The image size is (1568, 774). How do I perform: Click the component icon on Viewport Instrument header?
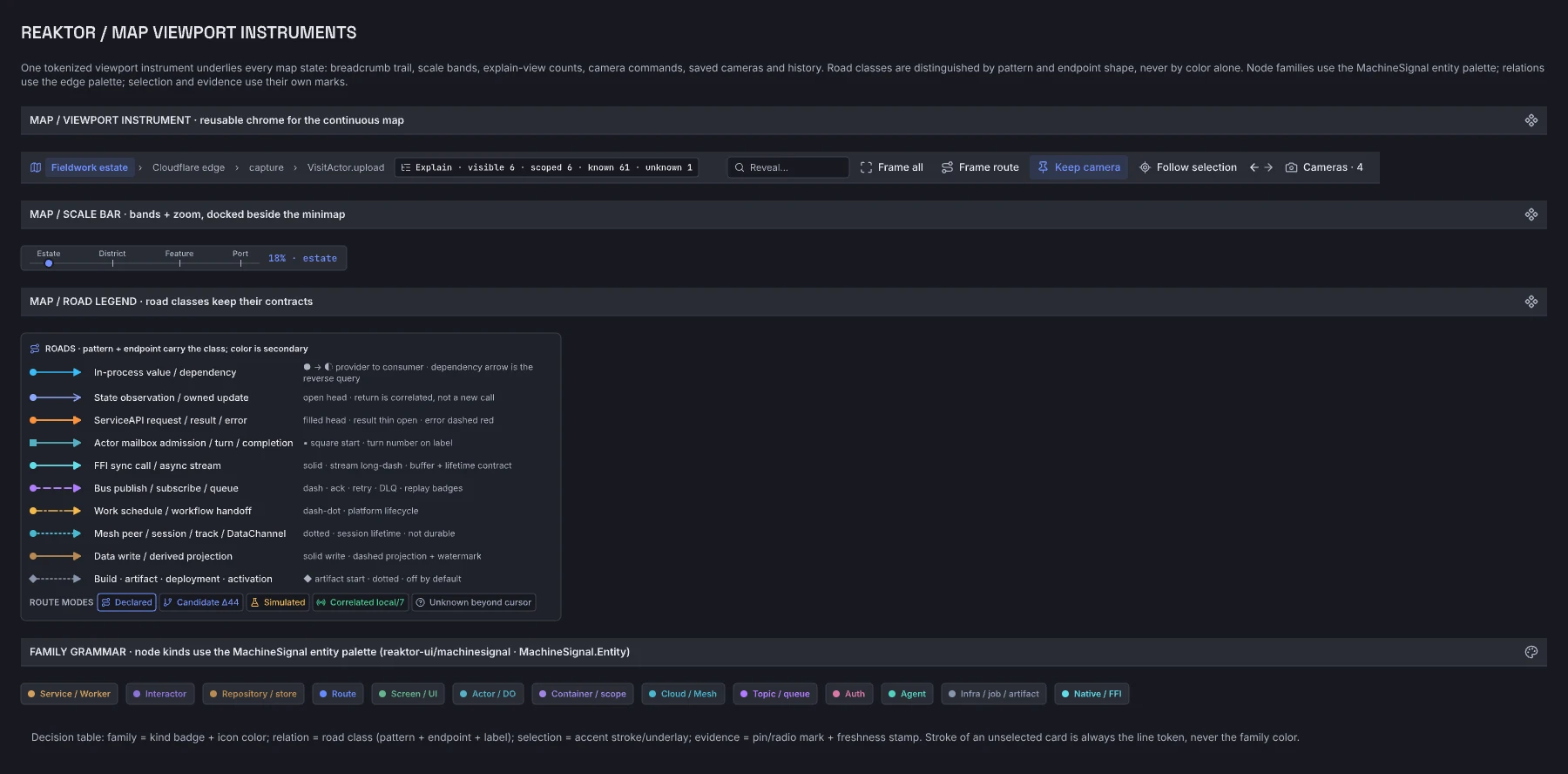(x=1531, y=120)
